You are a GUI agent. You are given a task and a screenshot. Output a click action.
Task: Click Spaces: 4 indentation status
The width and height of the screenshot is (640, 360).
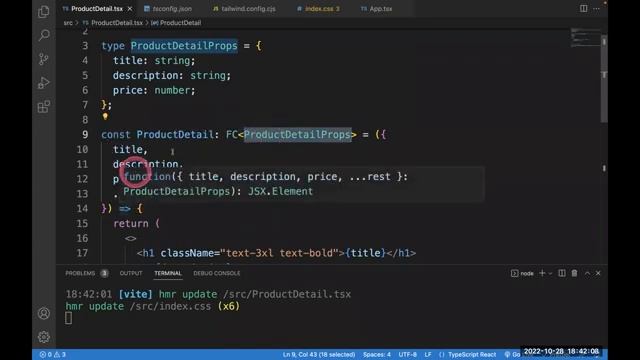[376, 354]
